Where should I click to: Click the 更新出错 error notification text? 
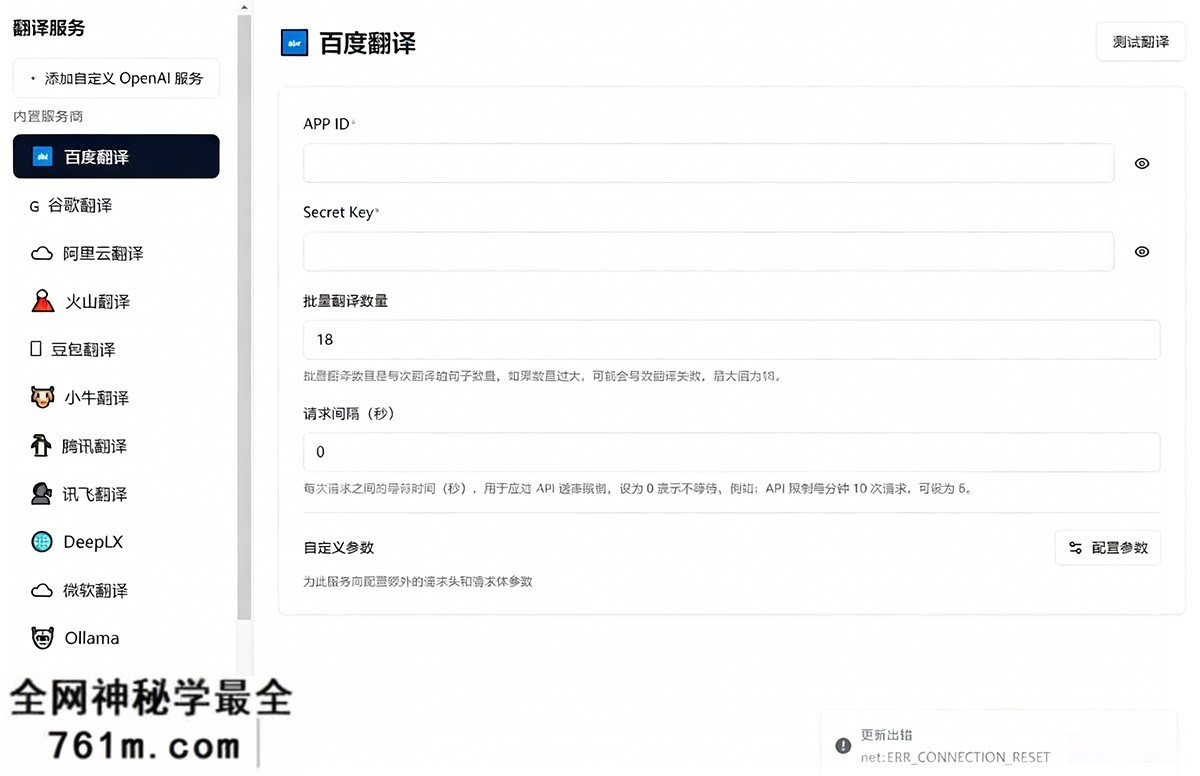(887, 735)
